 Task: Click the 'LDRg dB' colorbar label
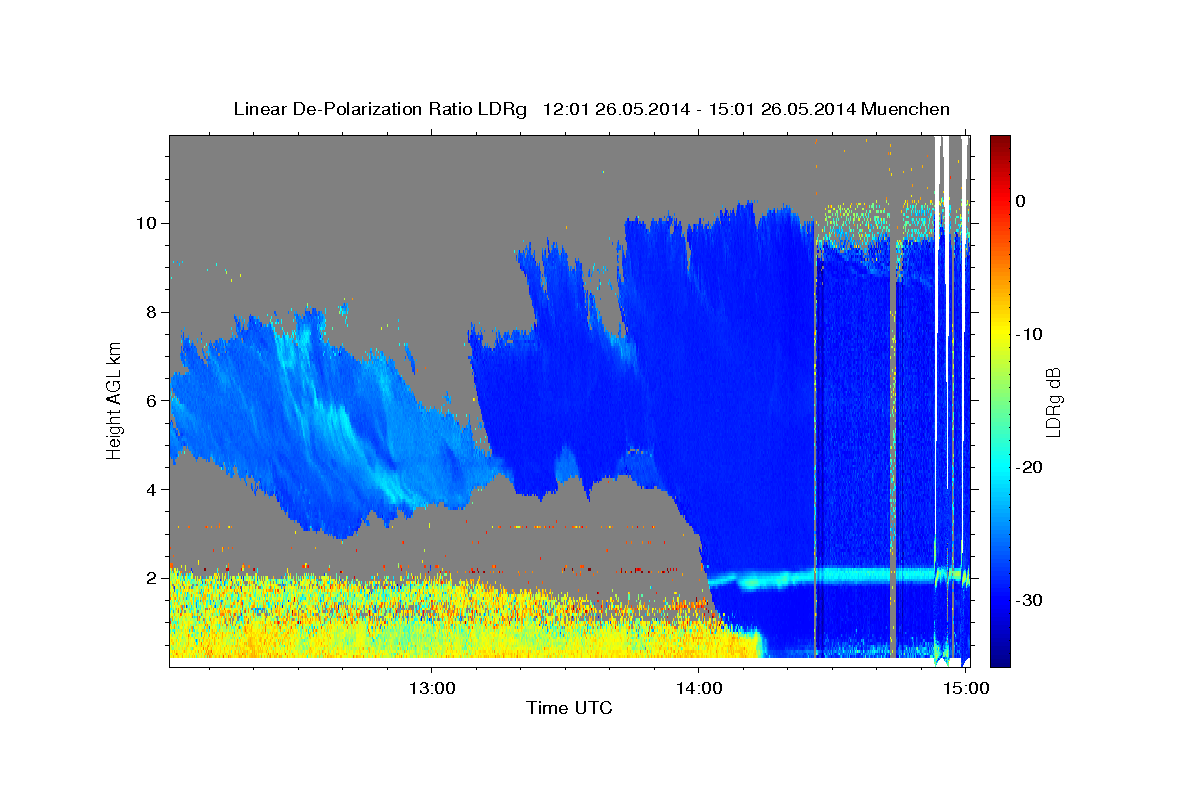click(1053, 400)
